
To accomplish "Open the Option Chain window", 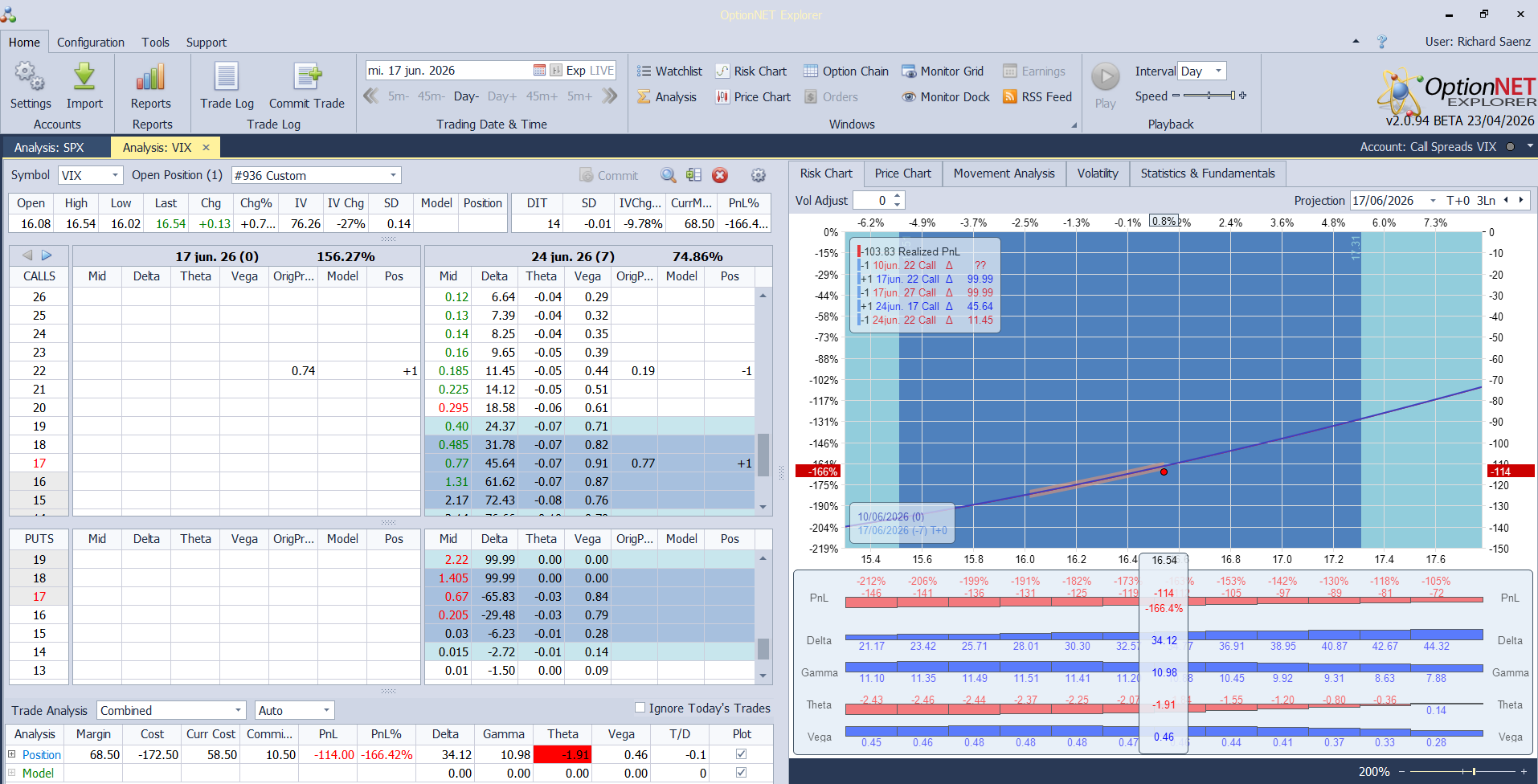I will pyautogui.click(x=846, y=71).
